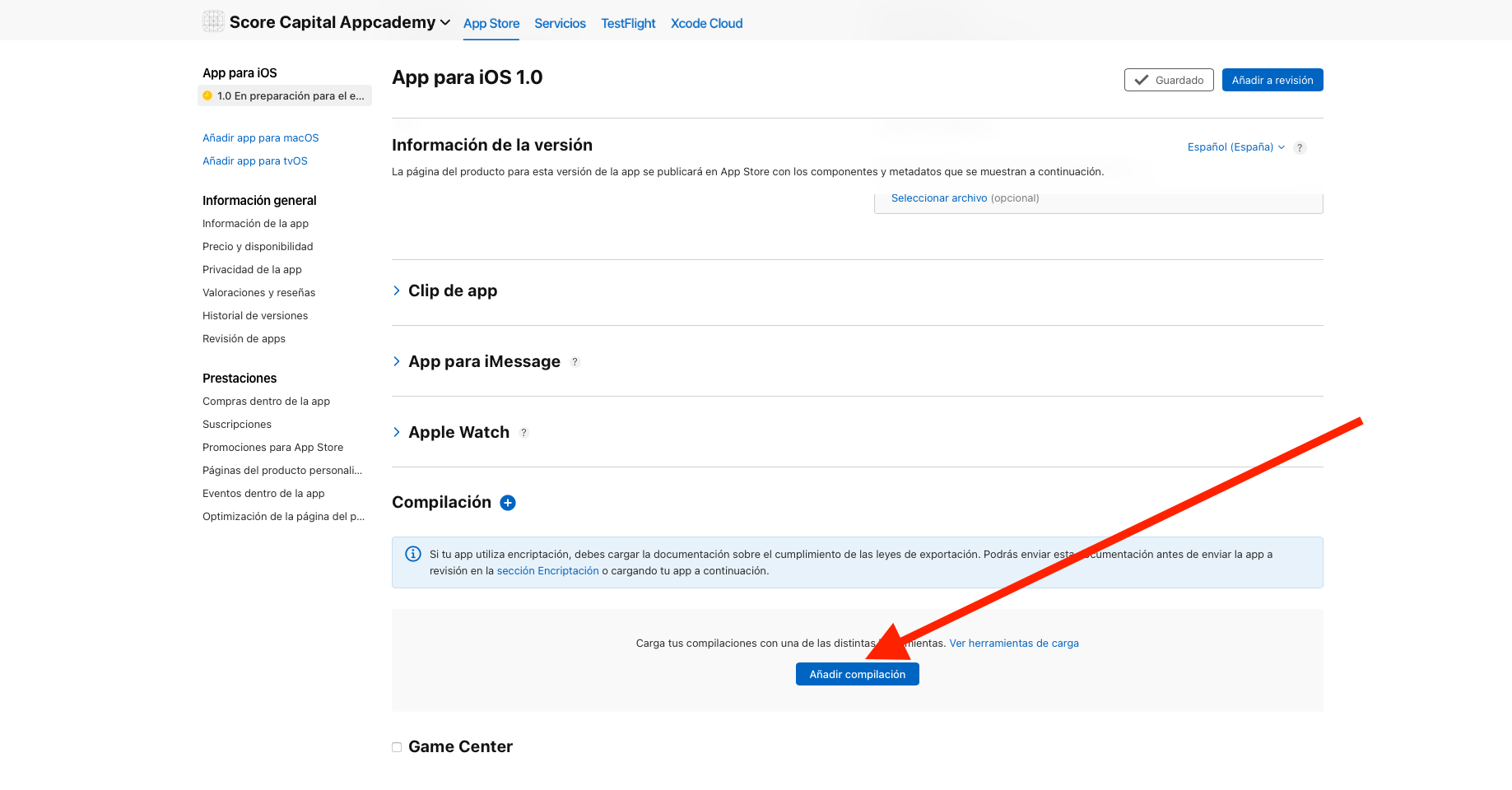Click the Guardado button
This screenshot has width=1512, height=790.
point(1169,80)
